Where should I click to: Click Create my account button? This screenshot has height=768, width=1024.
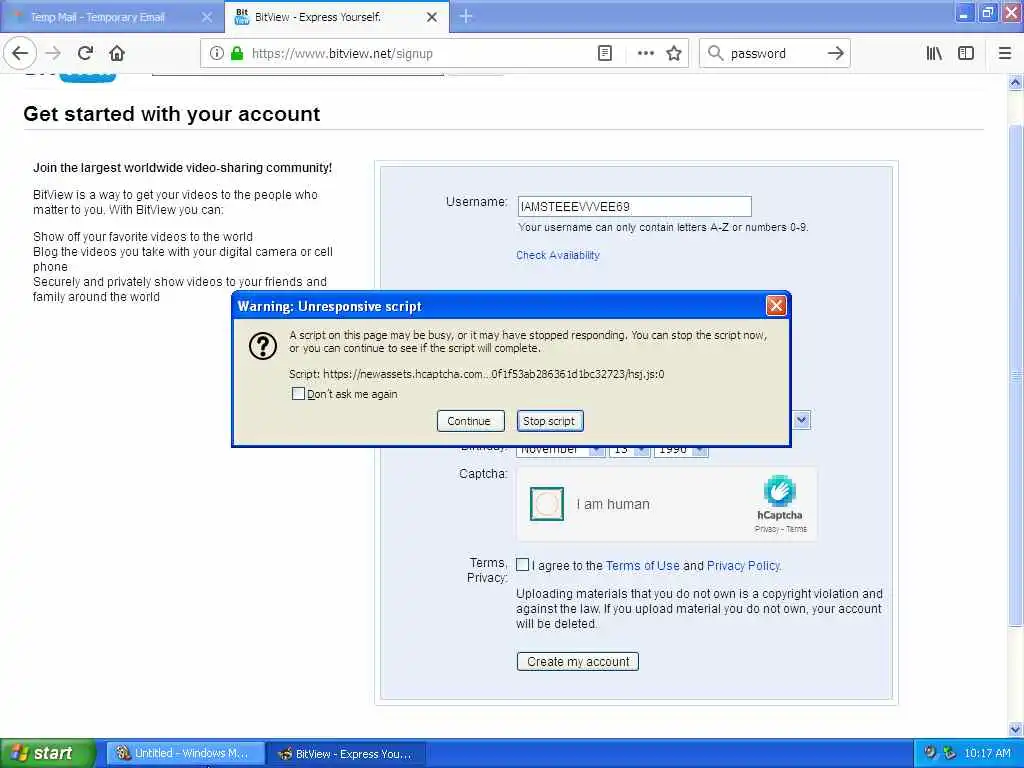point(578,662)
